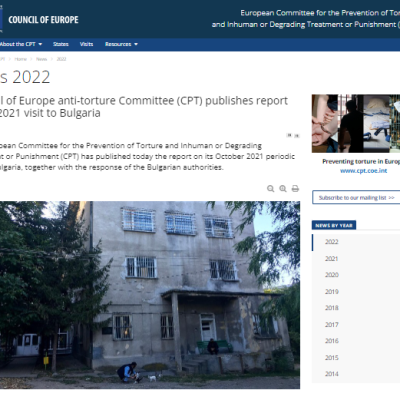Click the NEWS BY YEAR heading
This screenshot has height=400, width=400.
[x=334, y=225]
